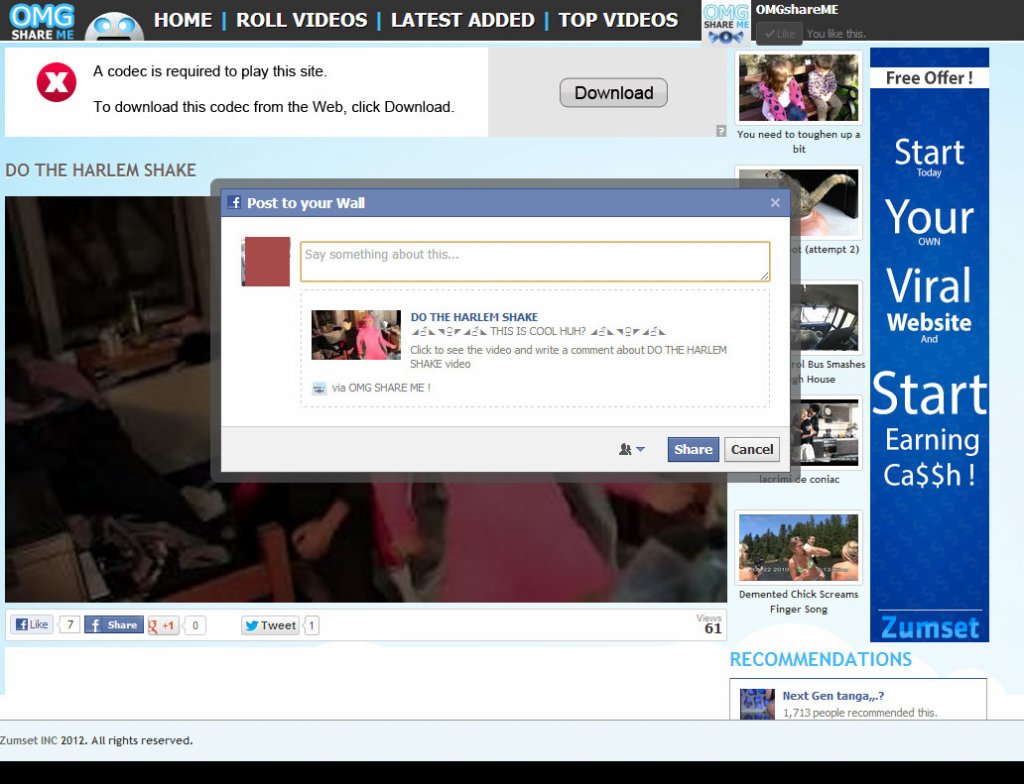This screenshot has width=1024, height=784.
Task: Click 'via OMG SHARE ME !' text
Action: click(381, 388)
